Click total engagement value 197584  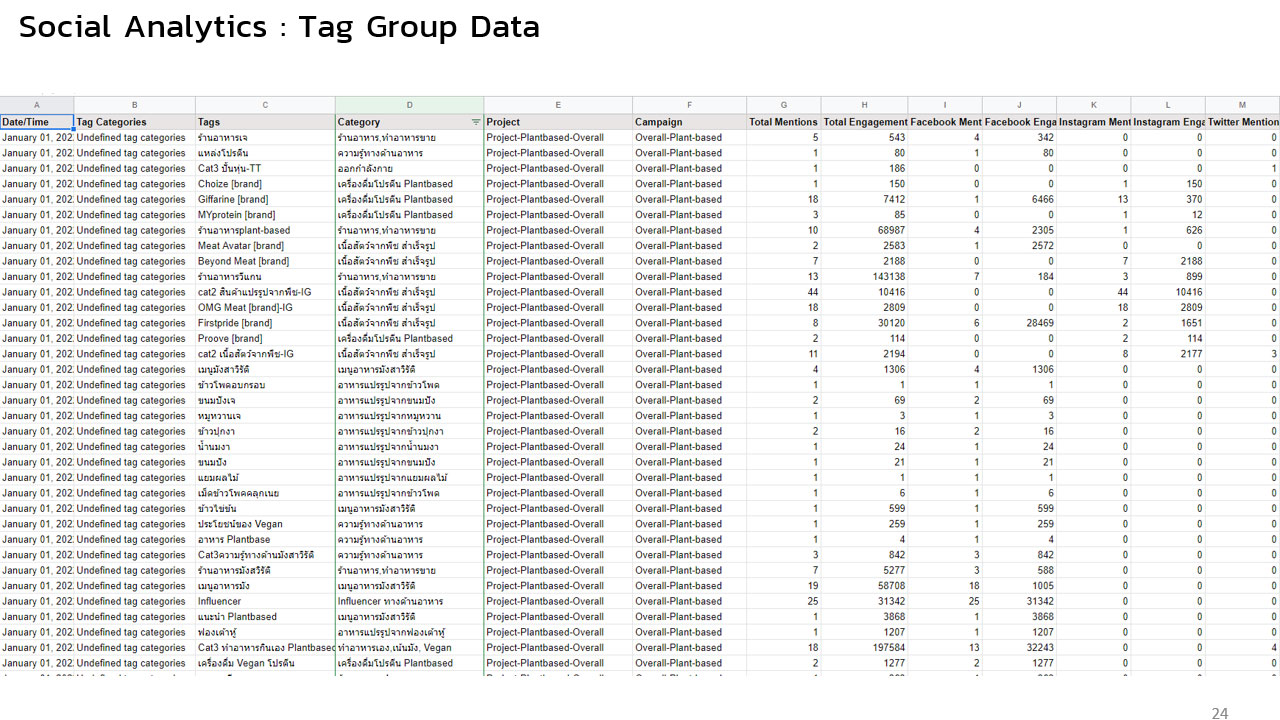pyautogui.click(x=865, y=648)
